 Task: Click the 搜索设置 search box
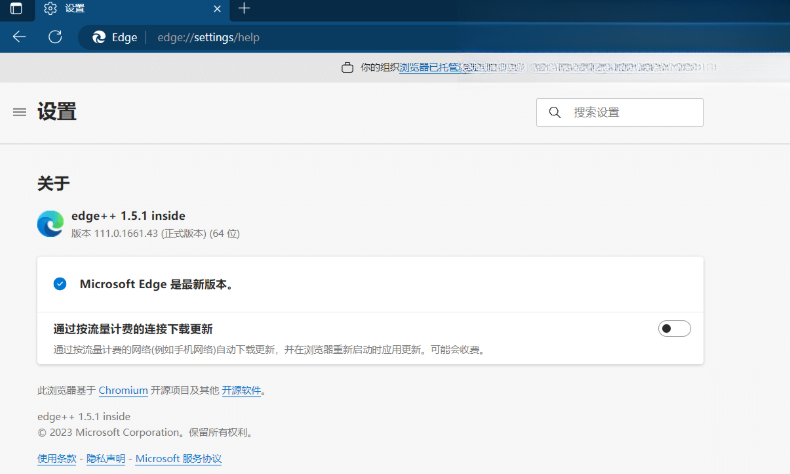point(620,112)
